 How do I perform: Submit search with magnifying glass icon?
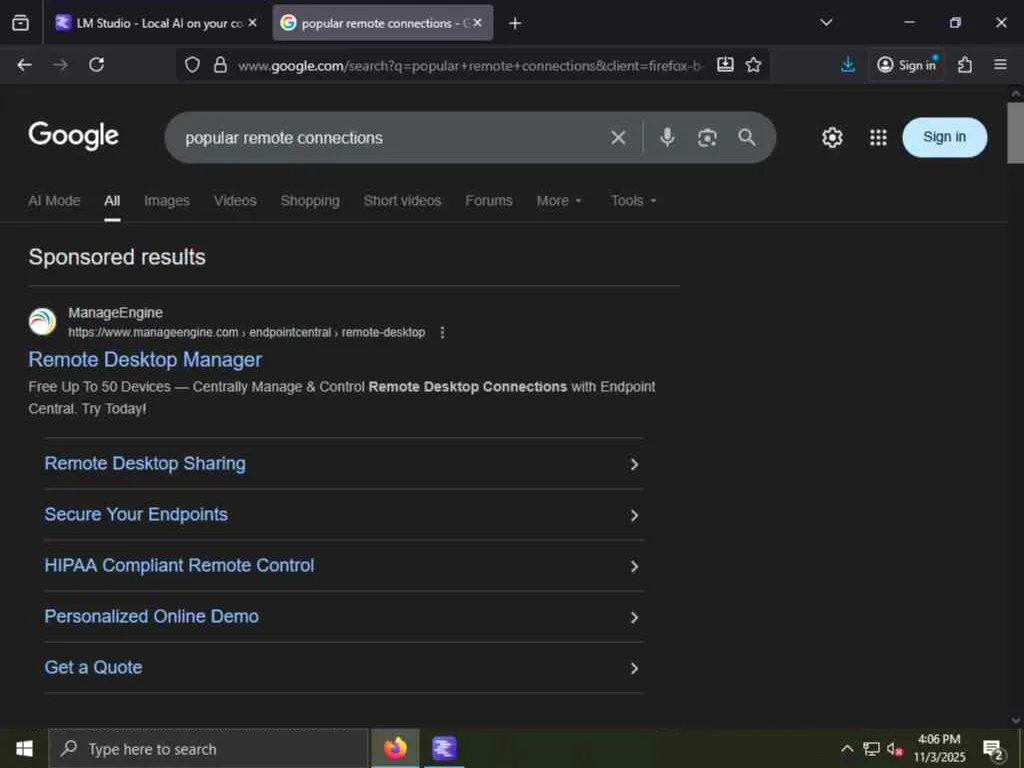pos(746,137)
